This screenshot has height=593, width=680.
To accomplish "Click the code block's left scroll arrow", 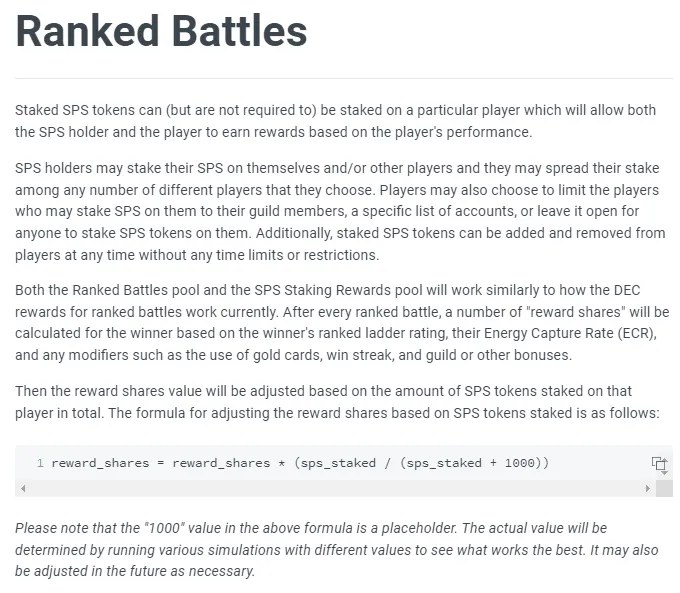I will pos(23,488).
